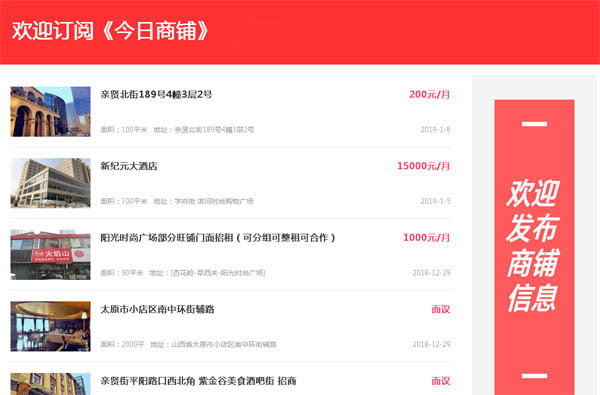Image resolution: width=600 pixels, height=395 pixels.
Task: Open listing titled 新纪元大酒店
Action: point(129,166)
